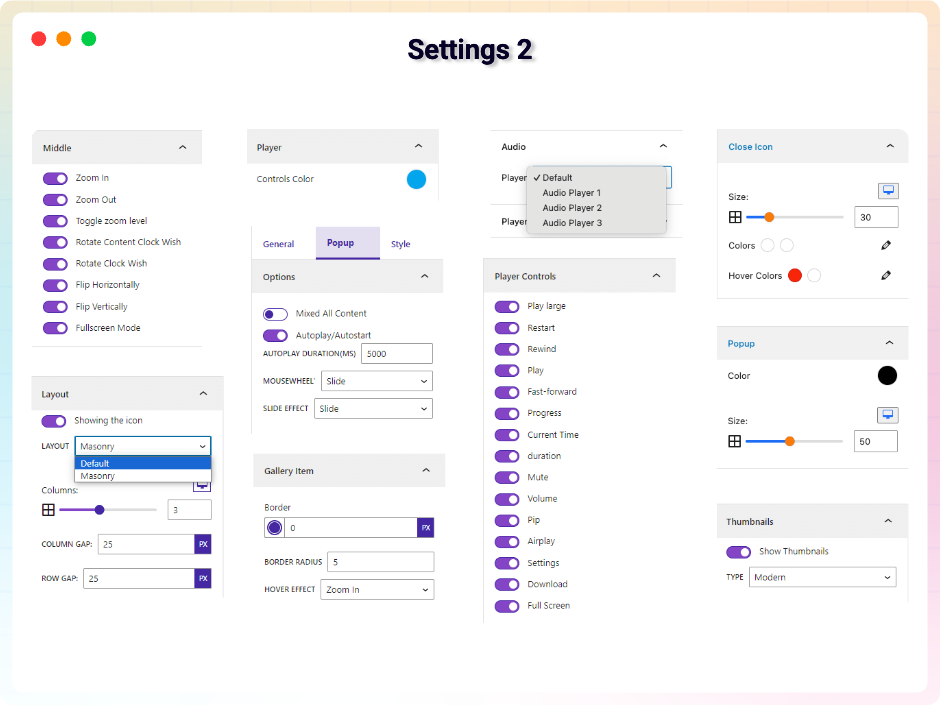The height and width of the screenshot is (705, 940).
Task: Click the PX unit button for Border field
Action: click(x=426, y=528)
